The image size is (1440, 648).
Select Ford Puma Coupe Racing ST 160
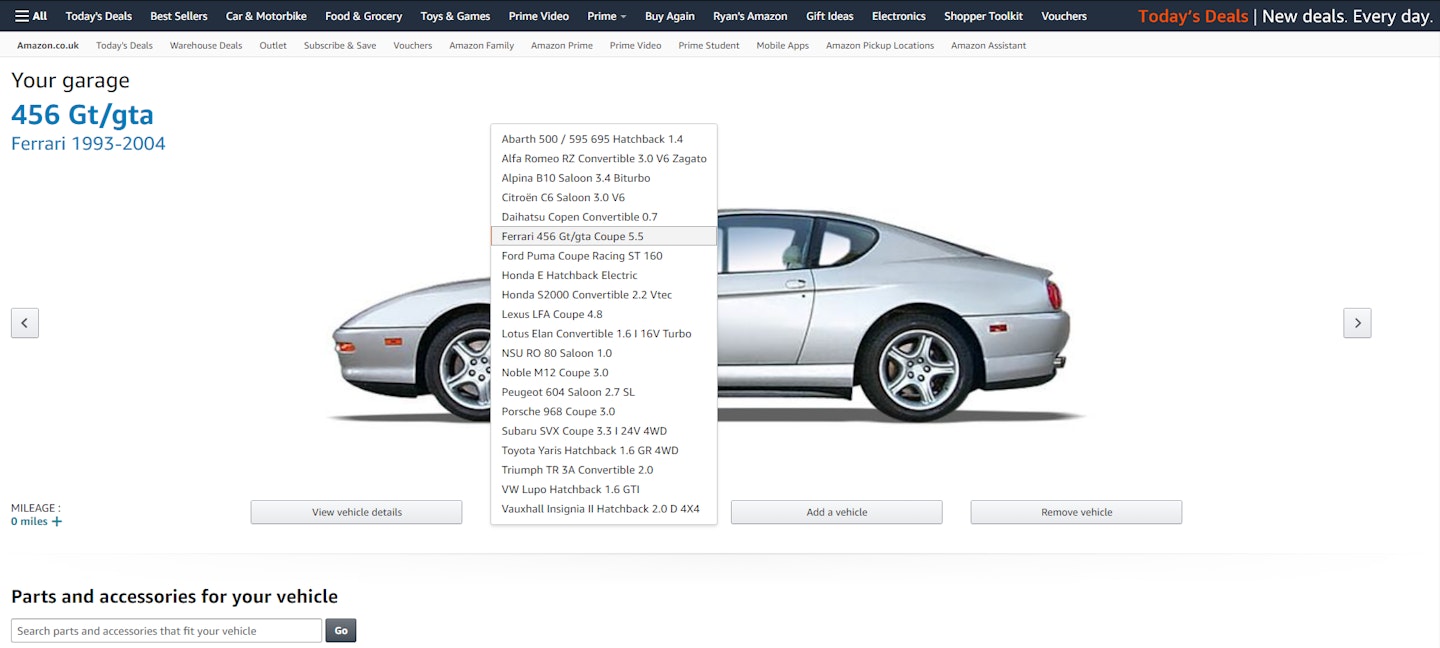(x=604, y=256)
